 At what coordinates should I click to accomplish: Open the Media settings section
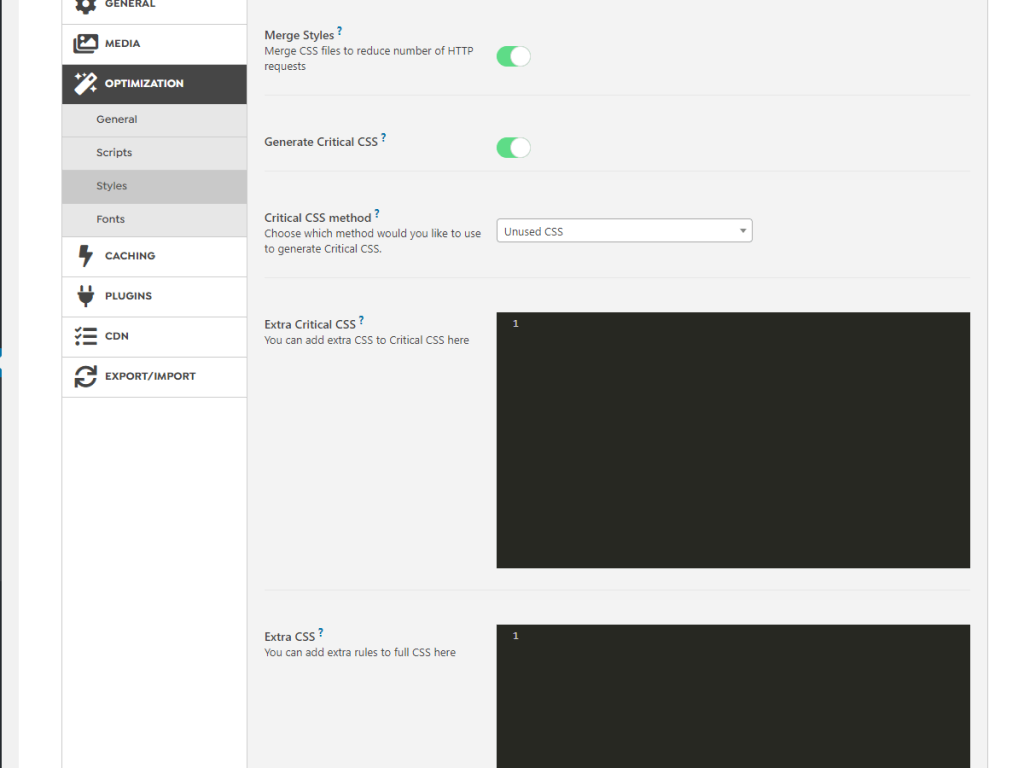[x=154, y=44]
